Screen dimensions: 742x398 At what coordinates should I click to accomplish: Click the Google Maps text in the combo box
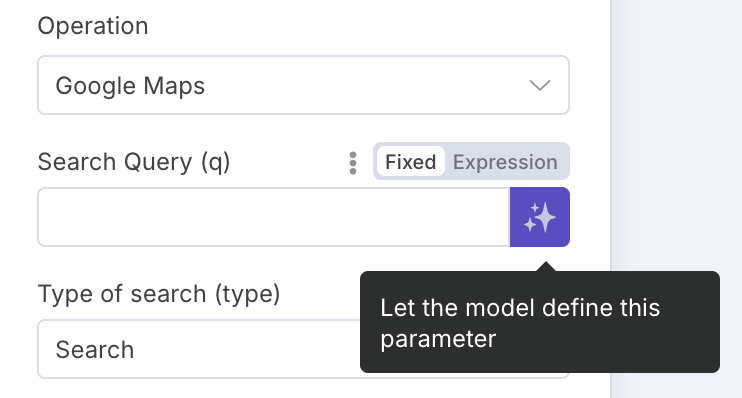point(130,86)
